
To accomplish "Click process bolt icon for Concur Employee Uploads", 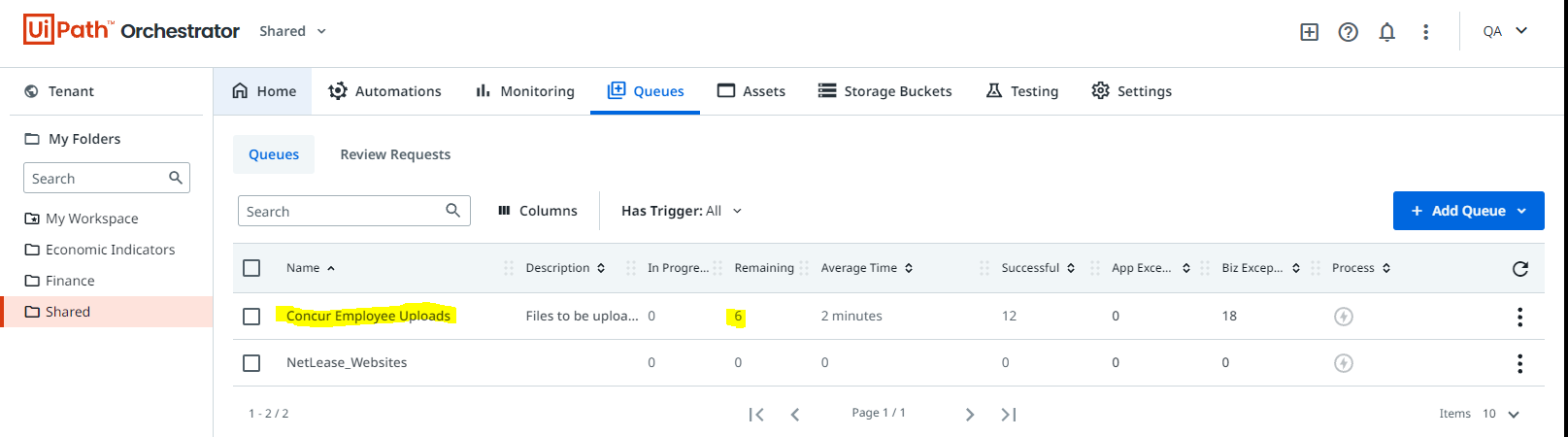I will (x=1344, y=317).
